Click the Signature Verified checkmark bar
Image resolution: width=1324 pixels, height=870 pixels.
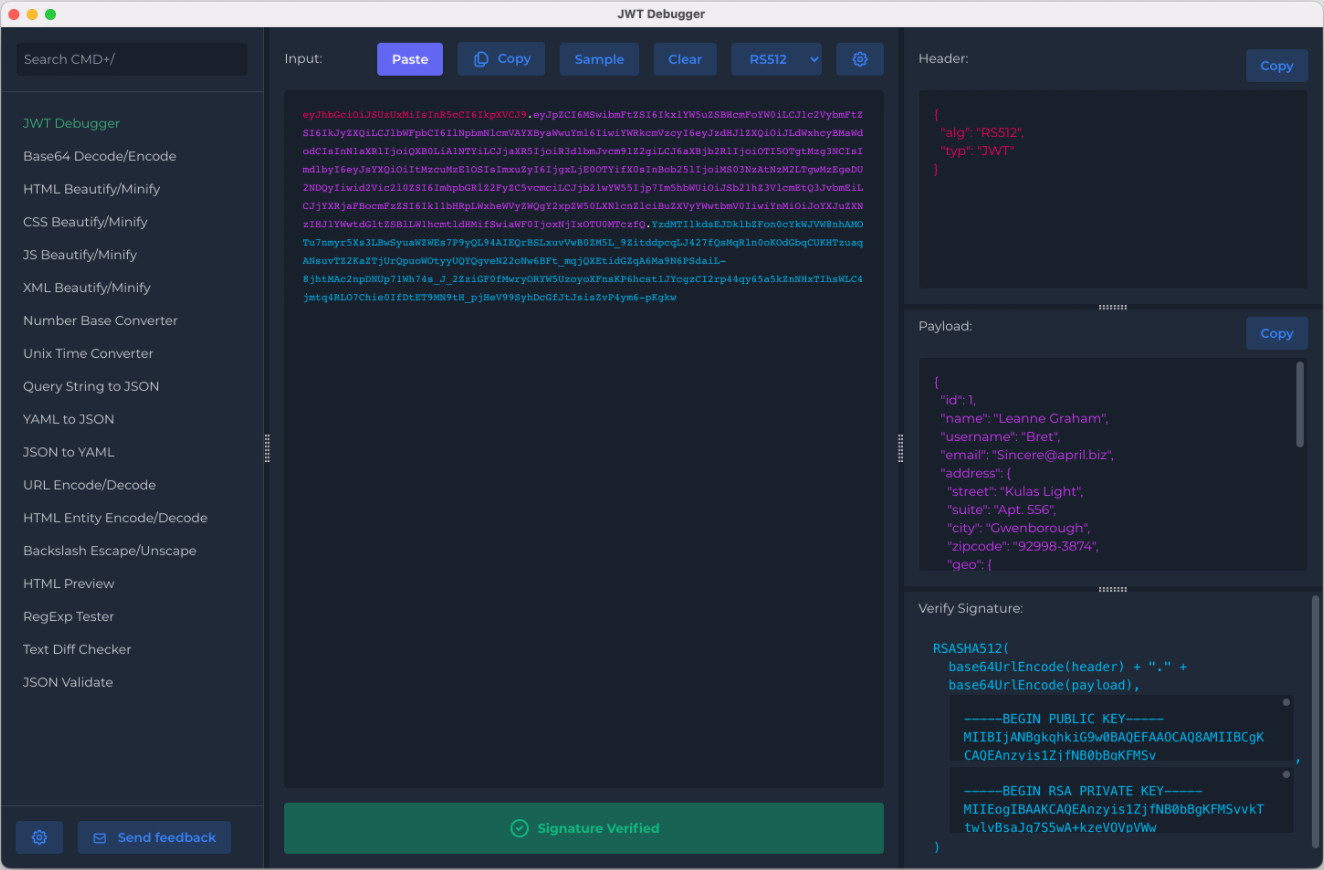pos(584,828)
